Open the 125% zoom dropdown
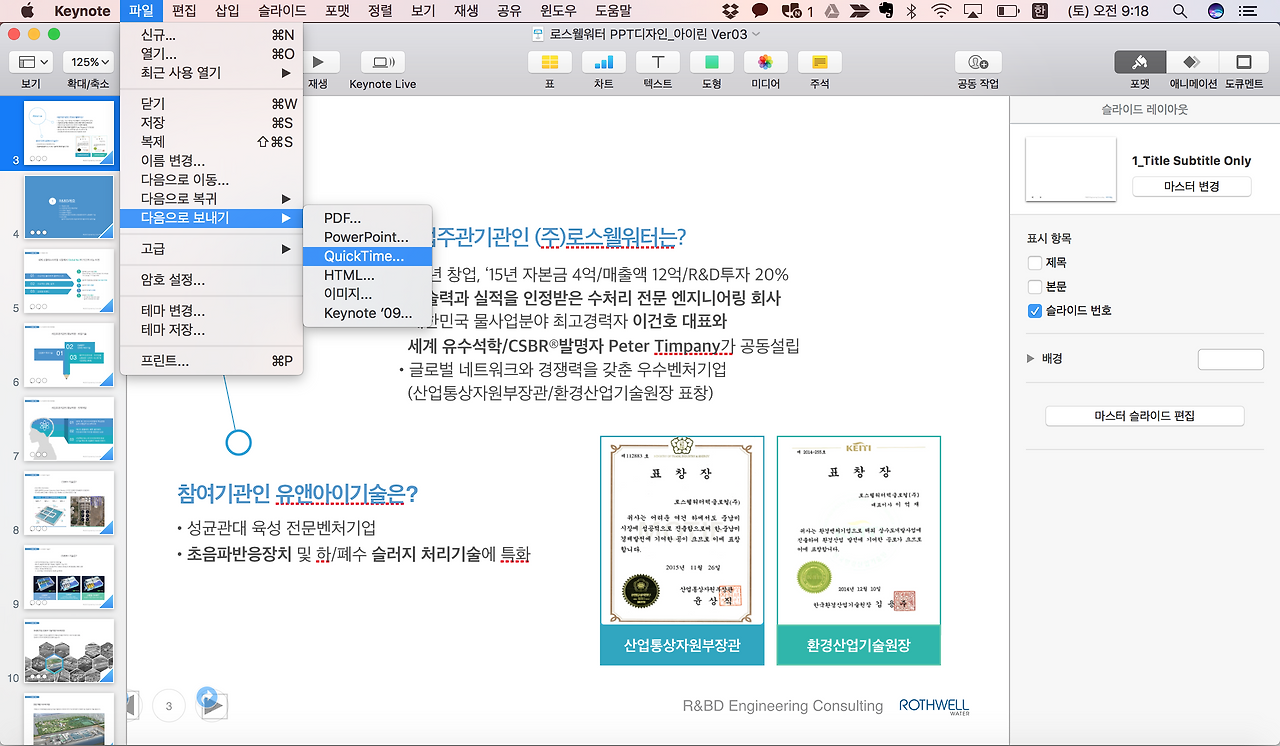Image resolution: width=1280 pixels, height=746 pixels. [x=88, y=60]
